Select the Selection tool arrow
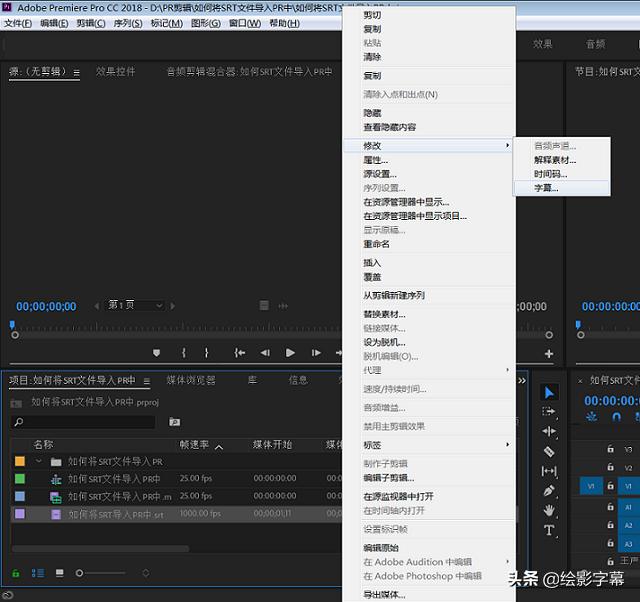This screenshot has width=640, height=602. click(x=549, y=393)
